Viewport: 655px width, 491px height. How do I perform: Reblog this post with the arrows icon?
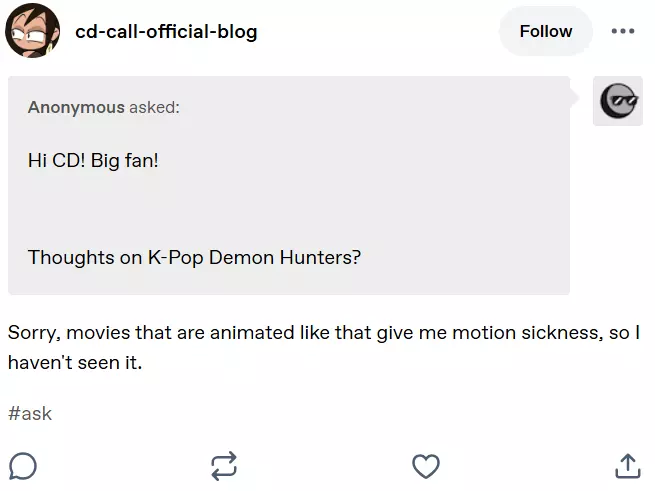pos(224,466)
